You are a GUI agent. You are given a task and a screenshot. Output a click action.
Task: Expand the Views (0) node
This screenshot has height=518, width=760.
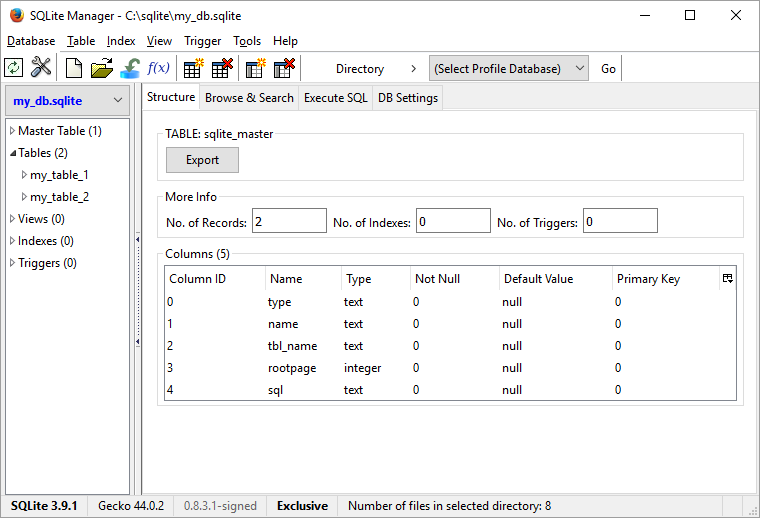(13, 219)
